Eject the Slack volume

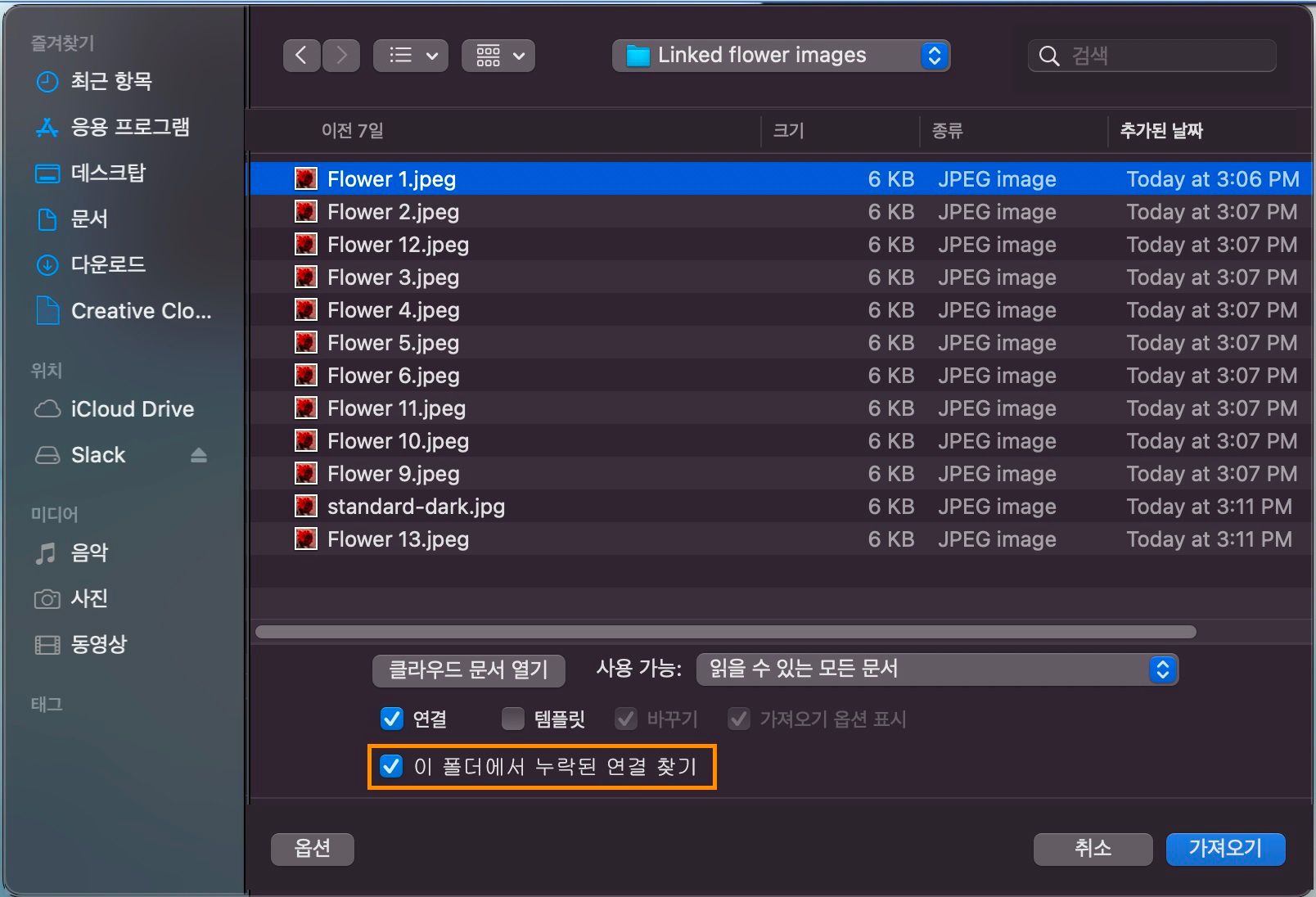[x=199, y=455]
